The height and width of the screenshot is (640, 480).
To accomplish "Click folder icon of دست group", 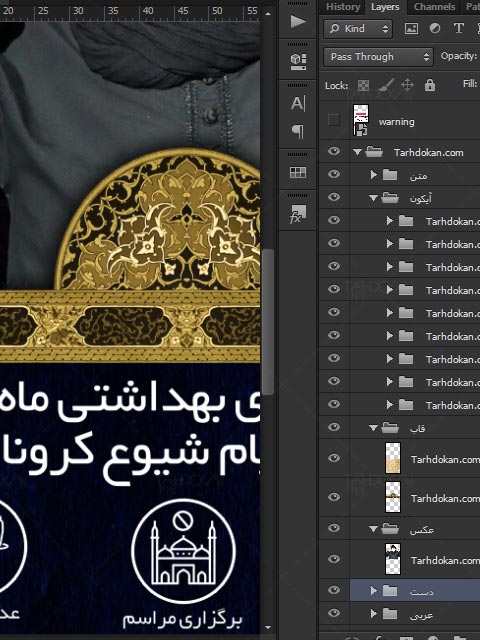I will tap(390, 591).
